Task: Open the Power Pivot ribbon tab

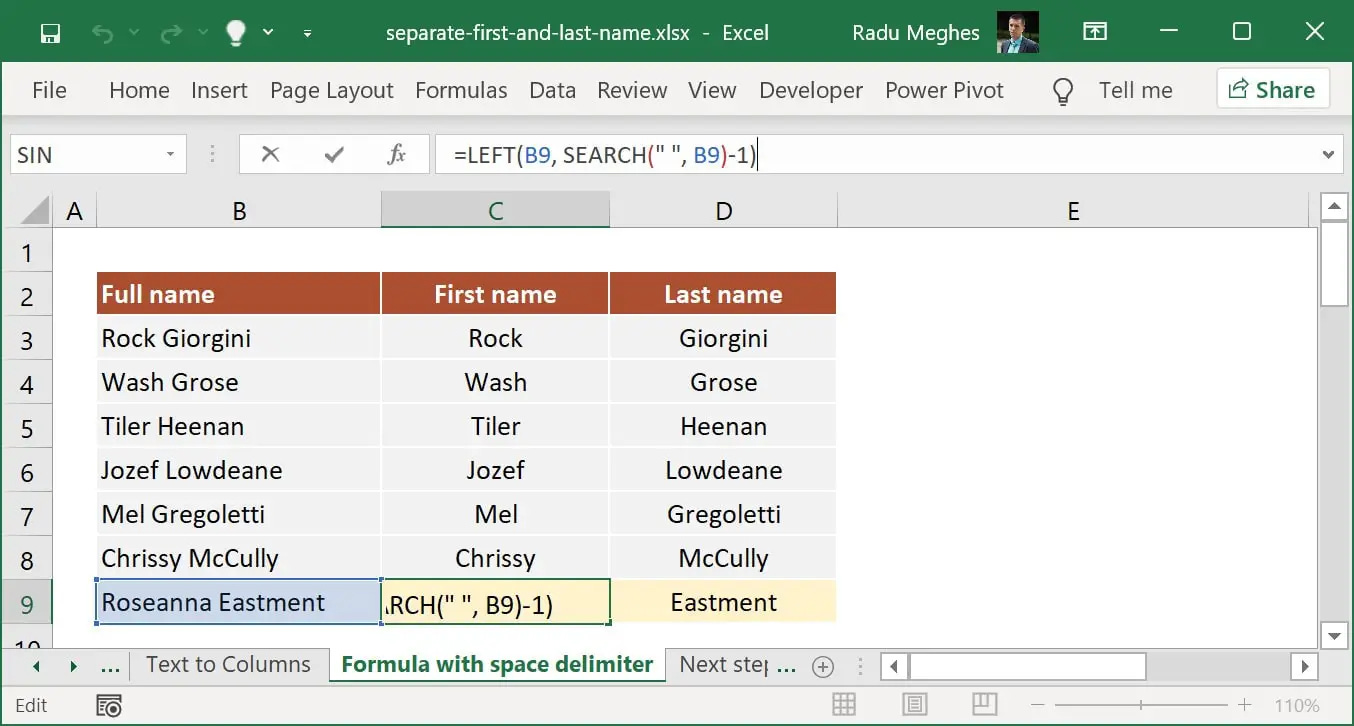Action: pyautogui.click(x=944, y=90)
